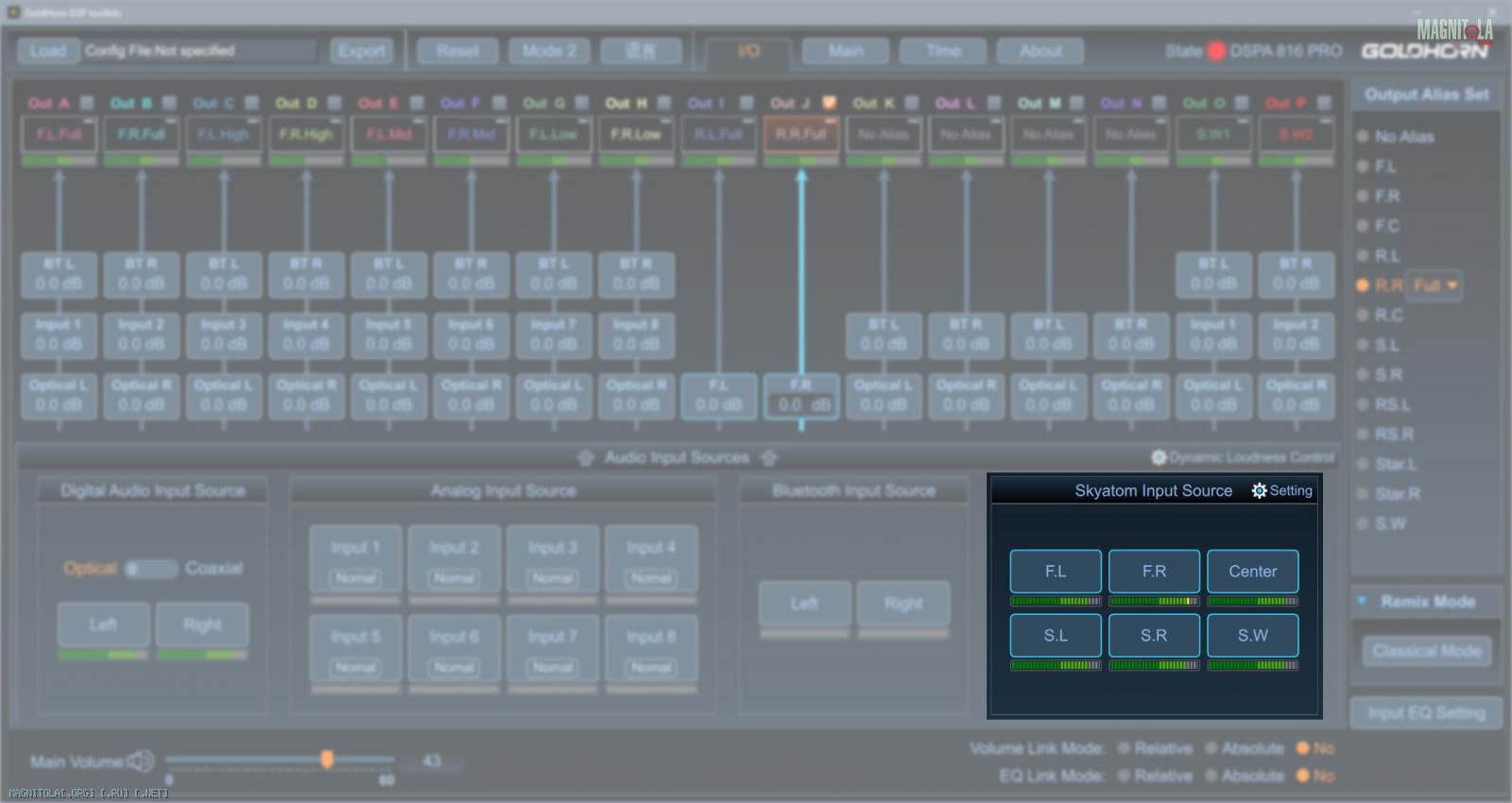Toggle the Out A channel icon
The height and width of the screenshot is (803, 1512).
pos(87,102)
